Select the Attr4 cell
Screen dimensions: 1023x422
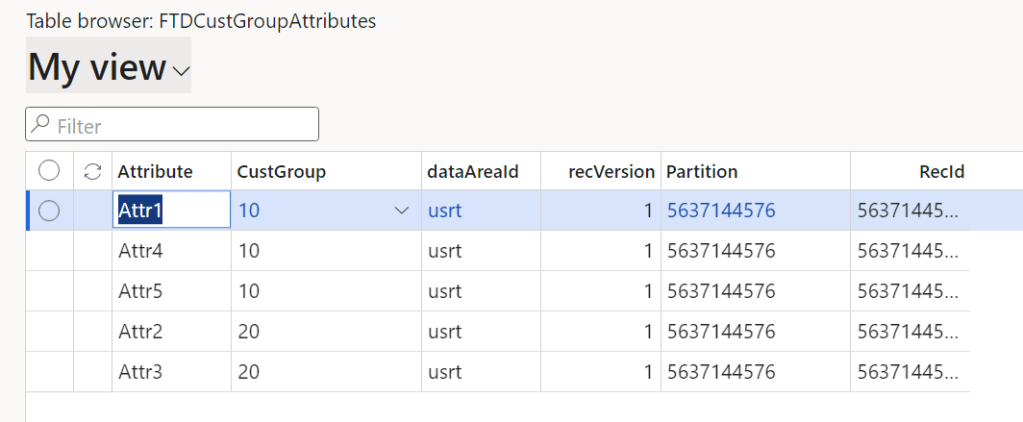[x=141, y=252]
